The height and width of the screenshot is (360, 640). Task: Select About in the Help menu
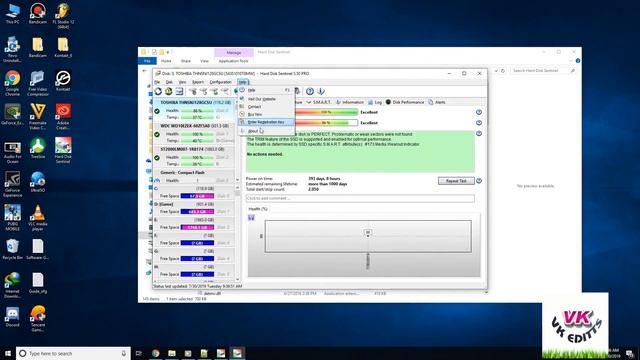pyautogui.click(x=267, y=131)
